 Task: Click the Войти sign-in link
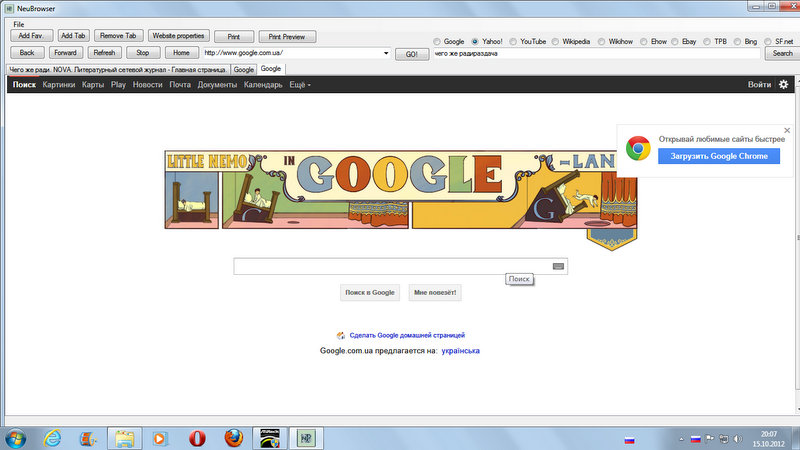coord(759,85)
